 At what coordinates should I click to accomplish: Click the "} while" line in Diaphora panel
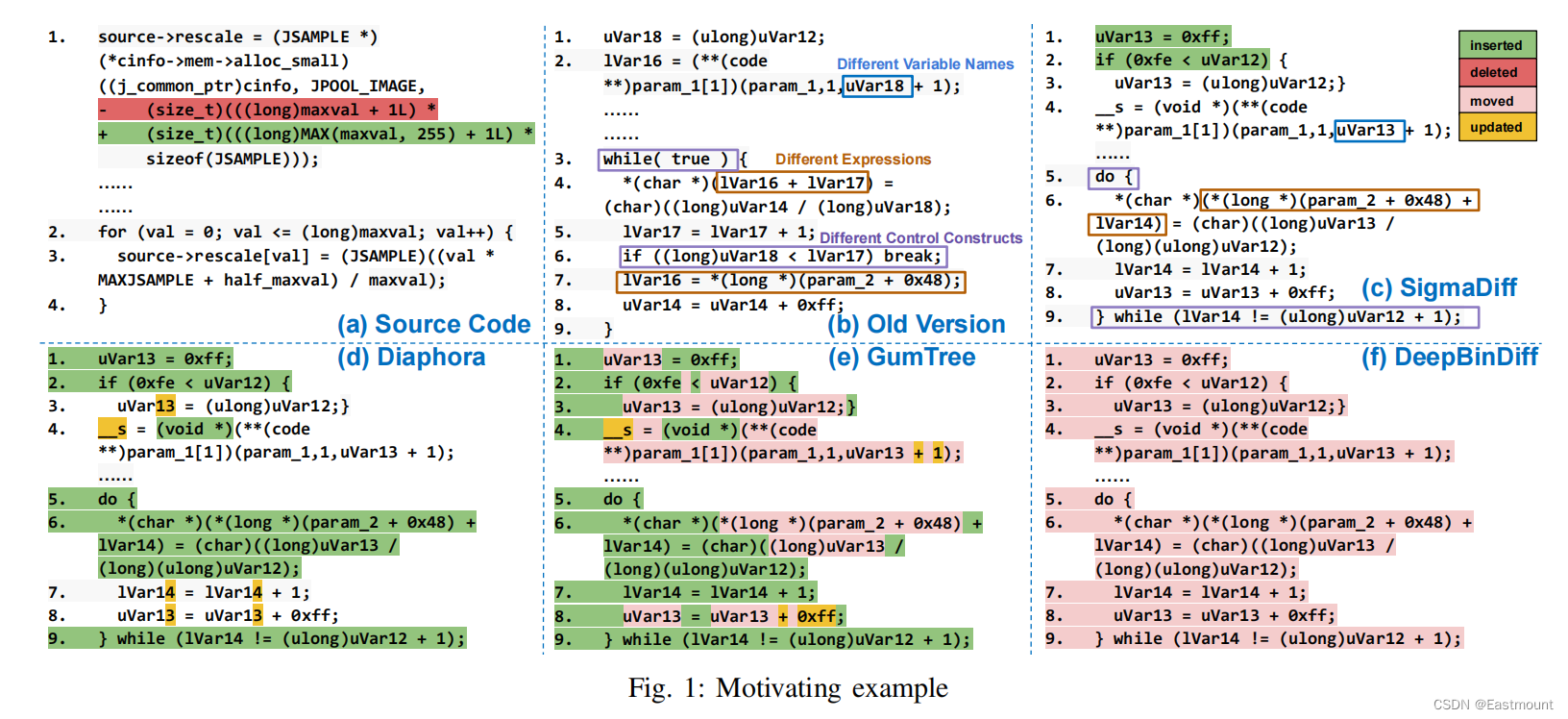click(x=282, y=638)
